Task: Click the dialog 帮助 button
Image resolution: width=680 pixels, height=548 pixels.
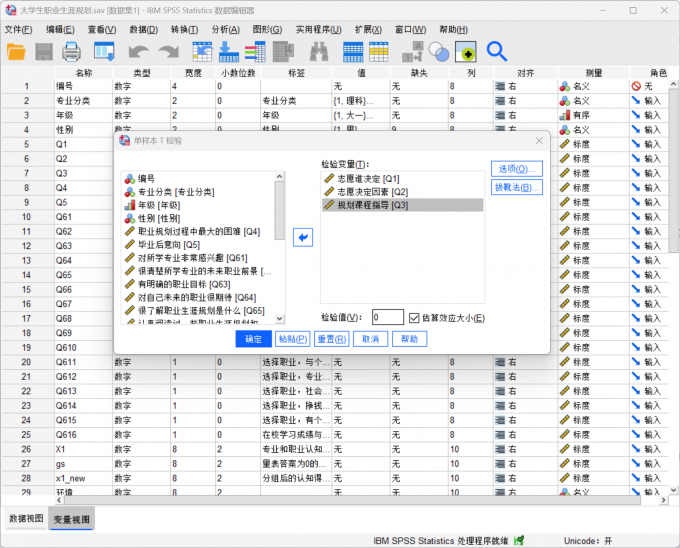Action: 409,339
